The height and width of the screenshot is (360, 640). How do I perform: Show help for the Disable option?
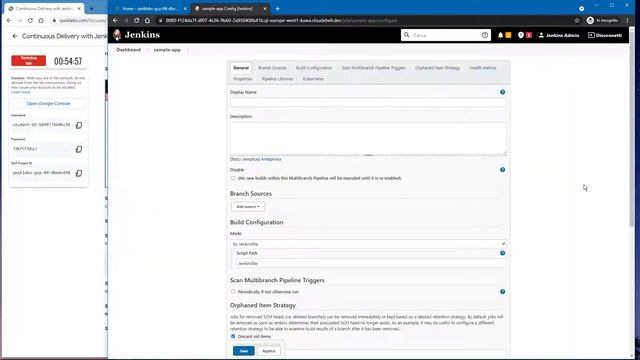click(502, 170)
